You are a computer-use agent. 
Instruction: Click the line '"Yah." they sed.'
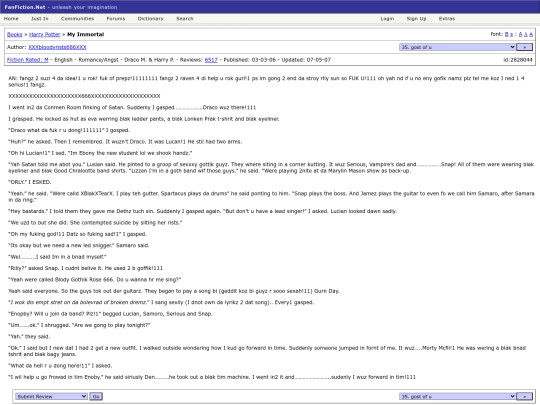coord(29,336)
